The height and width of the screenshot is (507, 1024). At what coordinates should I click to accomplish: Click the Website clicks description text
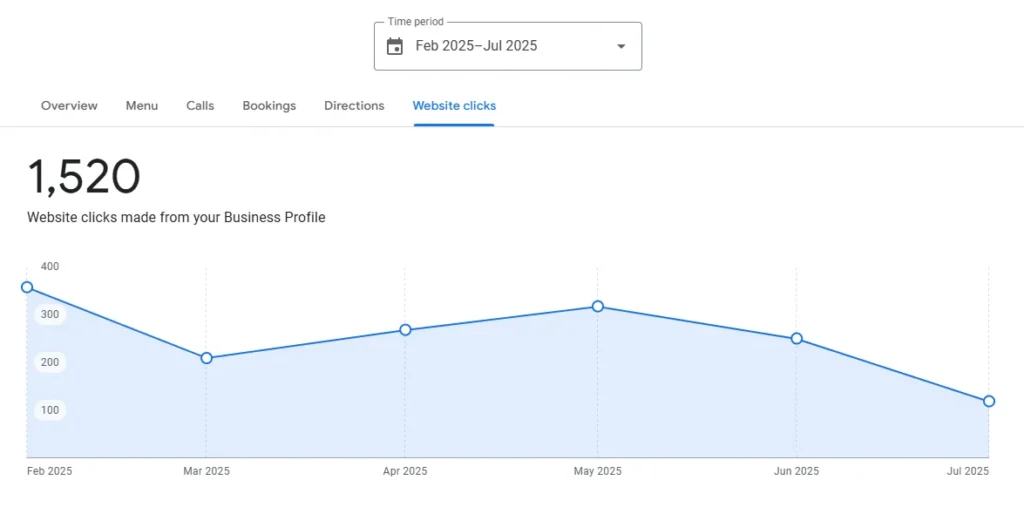tap(176, 217)
